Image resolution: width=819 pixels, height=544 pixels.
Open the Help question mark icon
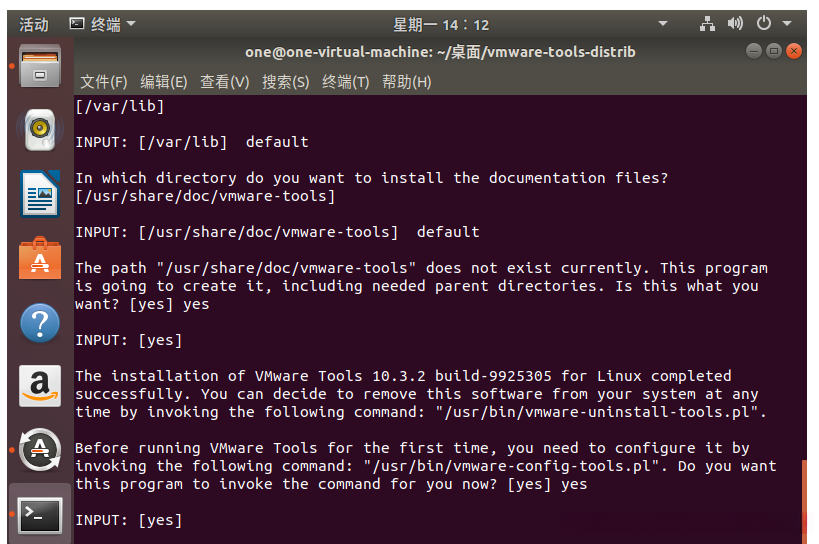coord(40,323)
